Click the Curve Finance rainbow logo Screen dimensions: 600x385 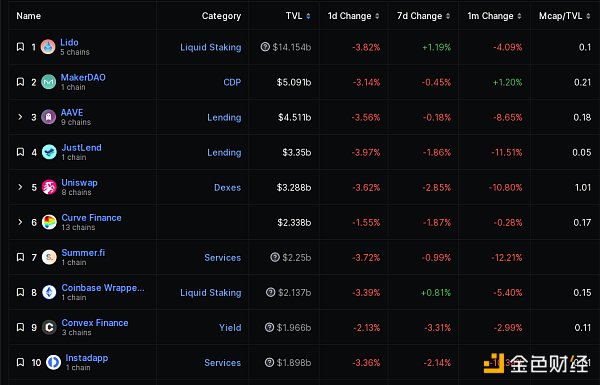click(49, 222)
